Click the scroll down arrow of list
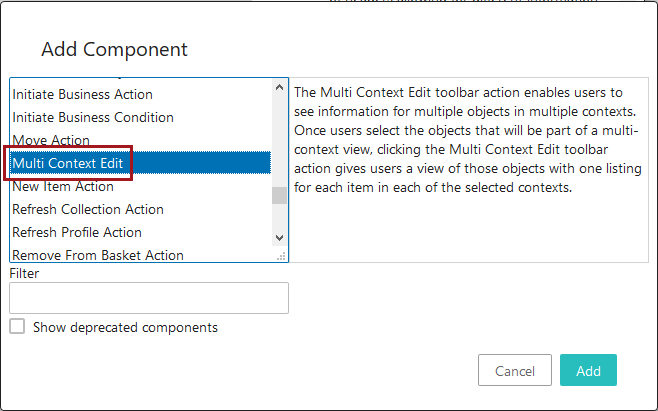Screen dimensions: 658x411 279,237
